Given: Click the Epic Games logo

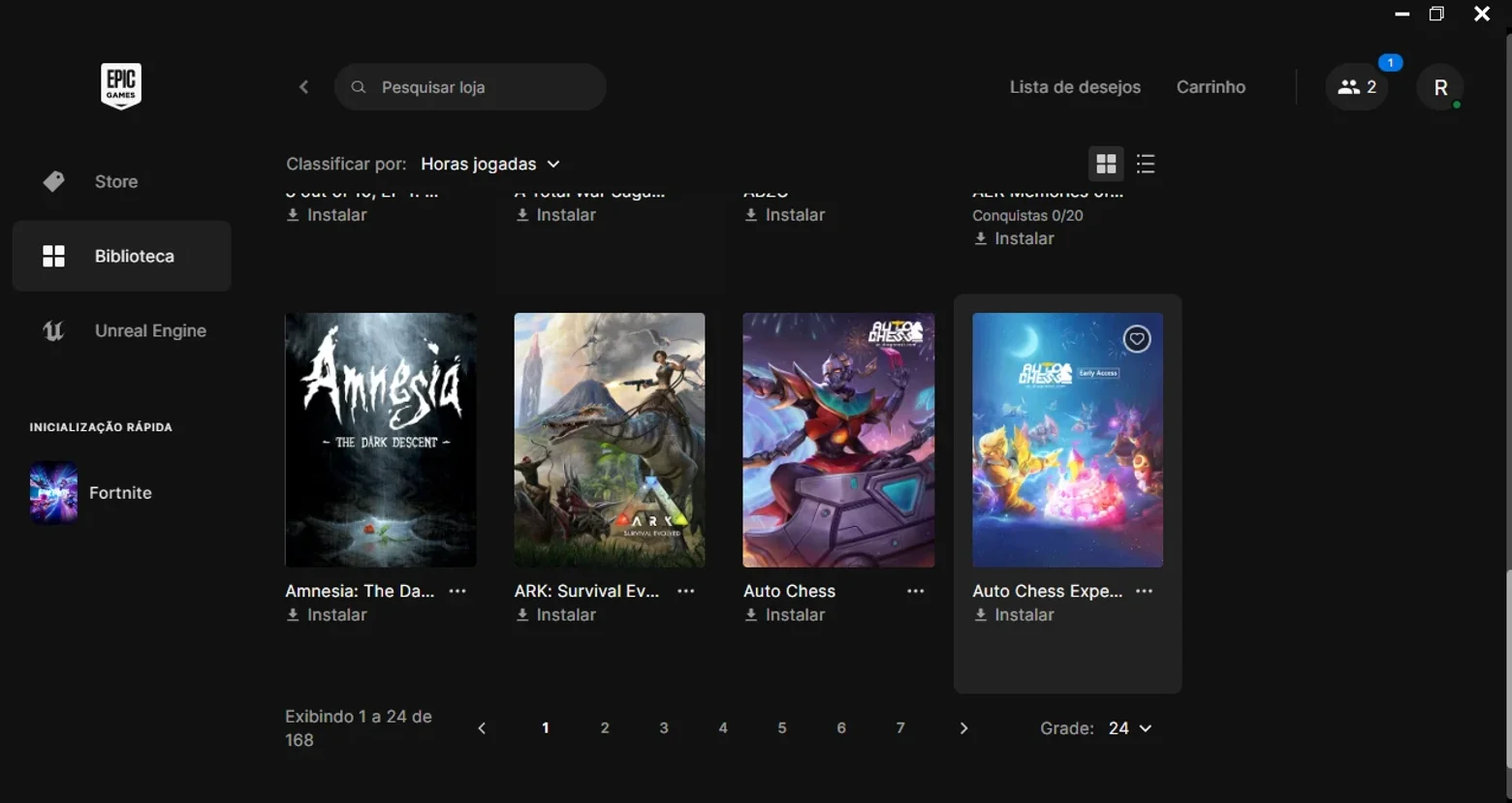Looking at the screenshot, I should click(121, 86).
